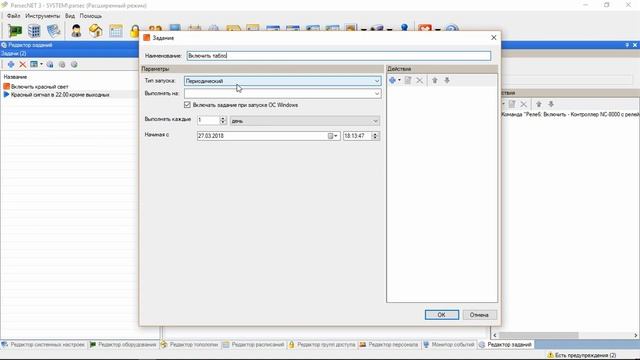Expand the view layout dropdown arrow

(x=41, y=64)
